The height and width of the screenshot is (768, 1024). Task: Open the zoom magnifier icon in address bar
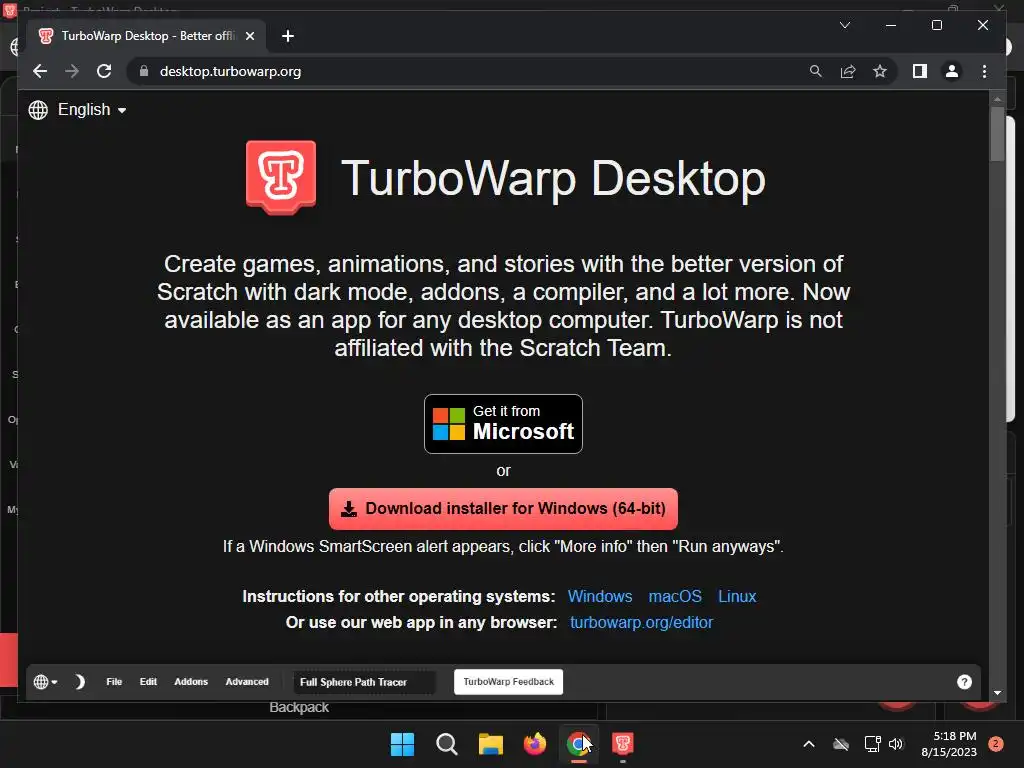[816, 71]
